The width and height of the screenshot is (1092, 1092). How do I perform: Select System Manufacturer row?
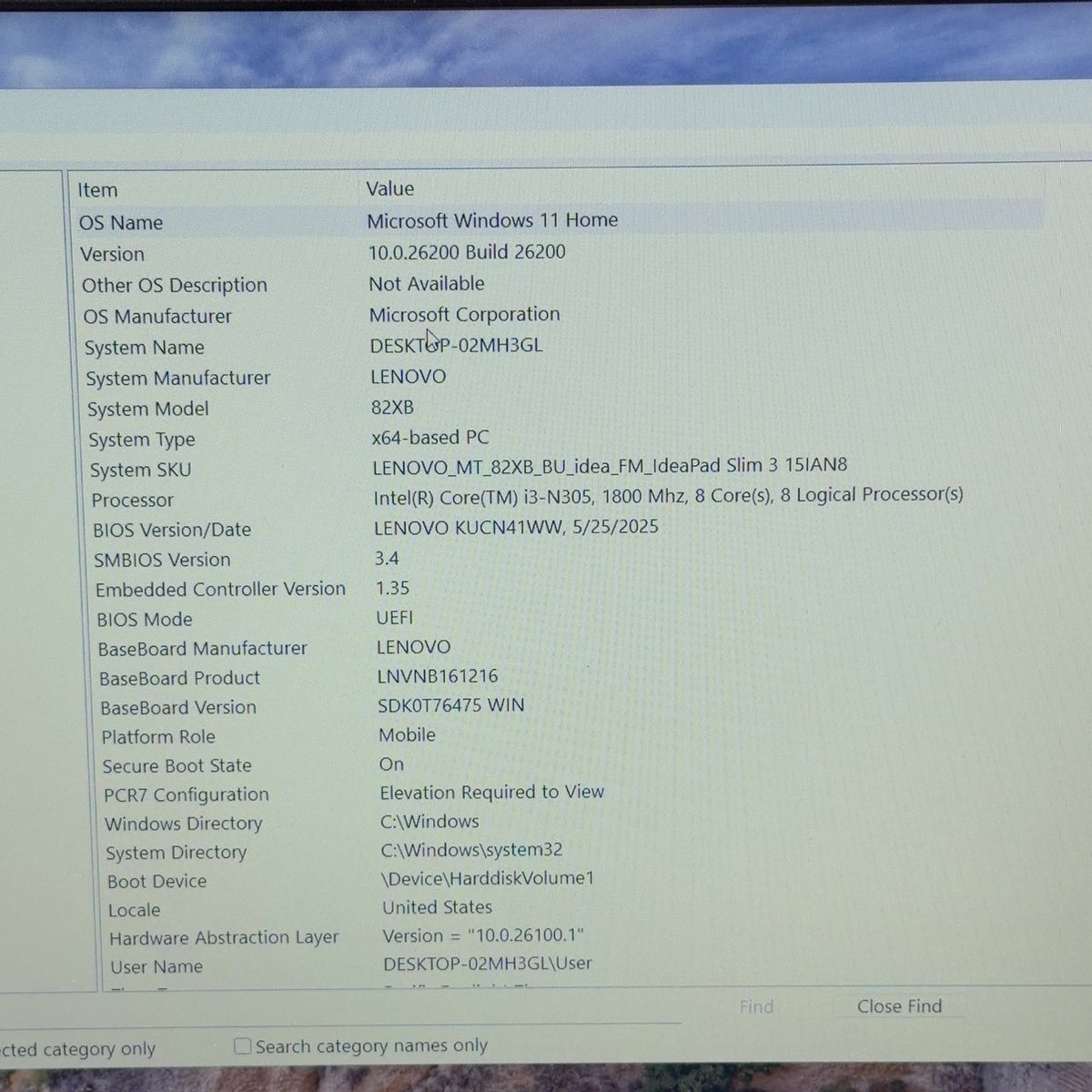tap(178, 378)
